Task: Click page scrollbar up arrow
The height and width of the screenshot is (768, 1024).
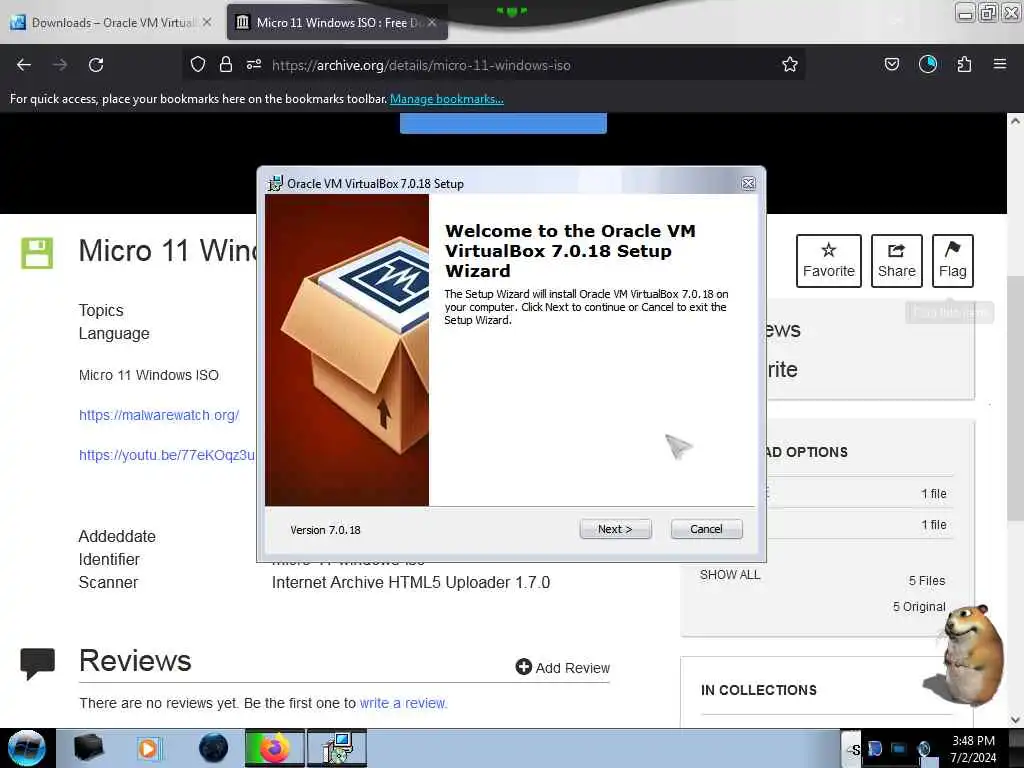Action: [x=1015, y=121]
